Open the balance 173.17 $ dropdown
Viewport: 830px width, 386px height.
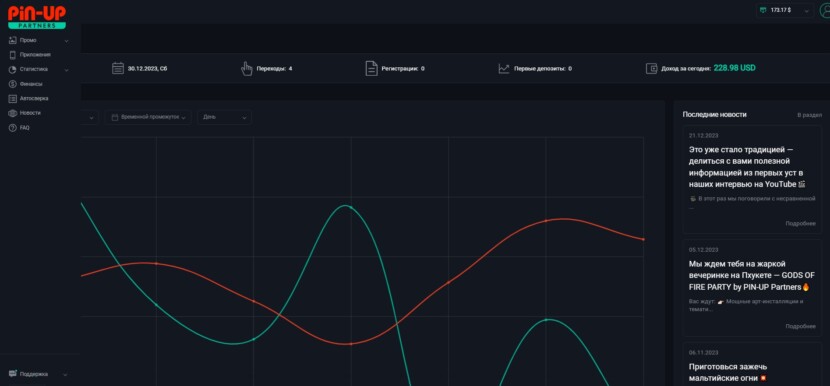coord(785,10)
